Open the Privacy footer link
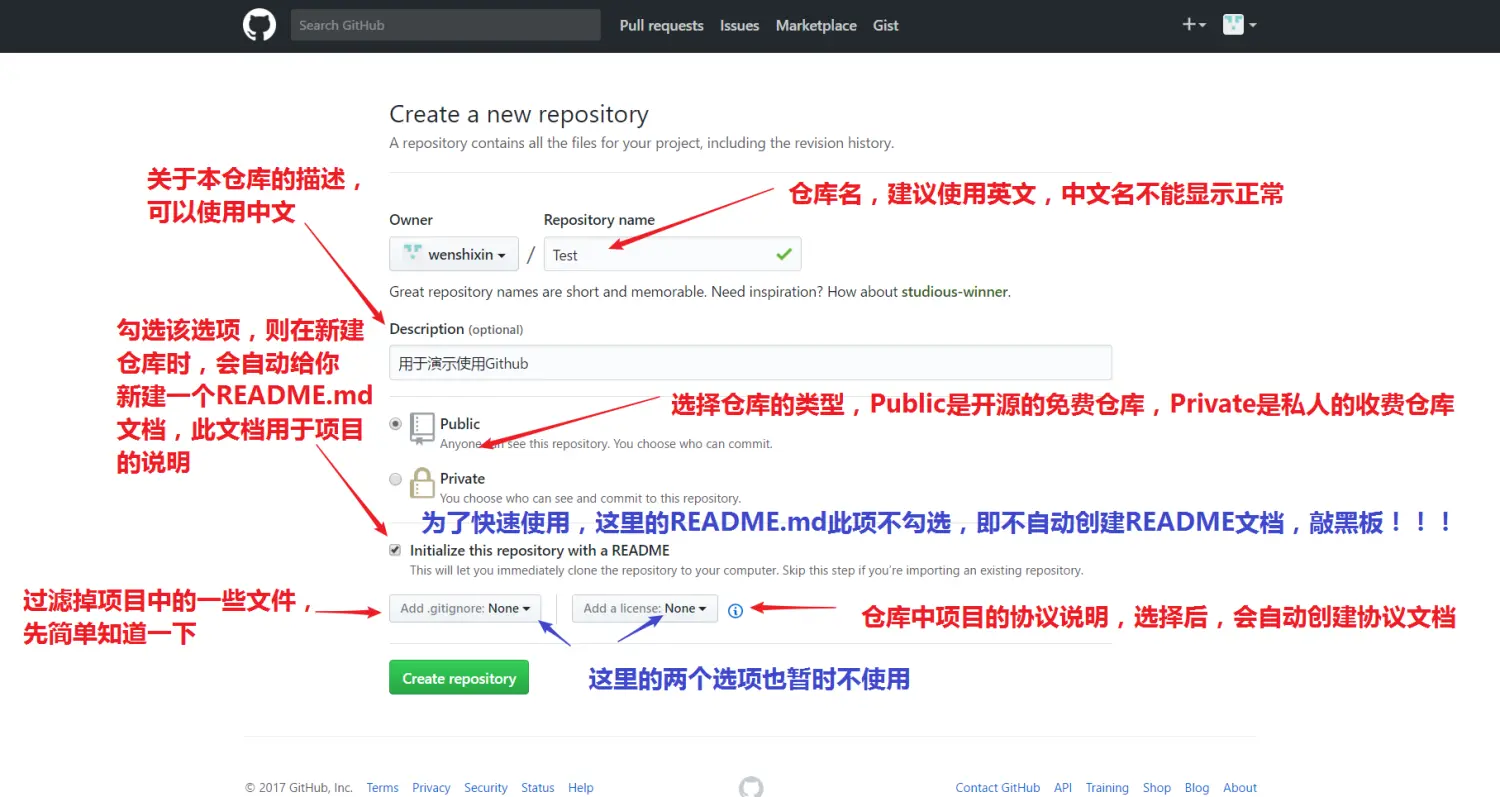This screenshot has width=1500, height=797. 431,788
